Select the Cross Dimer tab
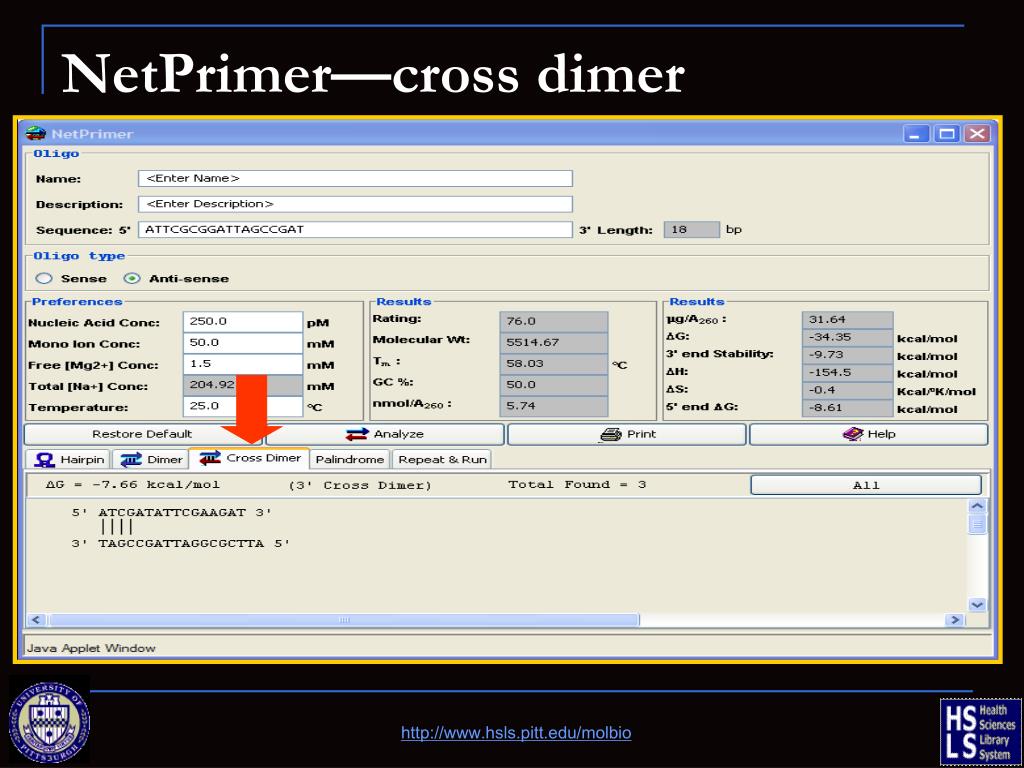The image size is (1024, 768). pyautogui.click(x=249, y=458)
